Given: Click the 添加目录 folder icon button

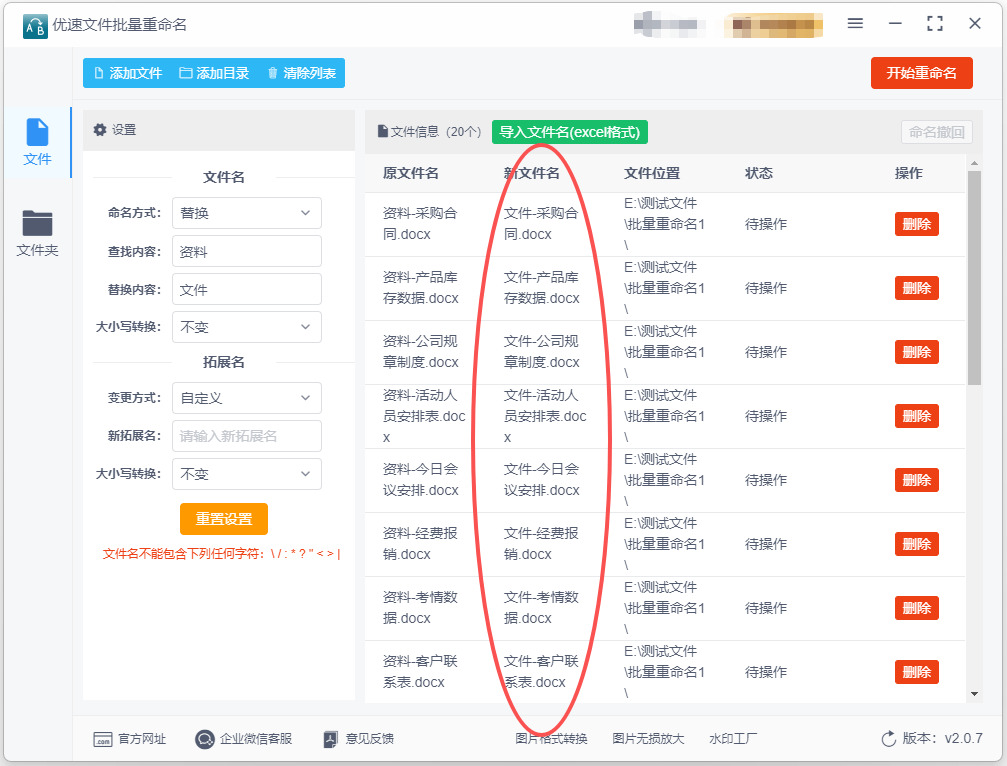Looking at the screenshot, I should pos(185,73).
